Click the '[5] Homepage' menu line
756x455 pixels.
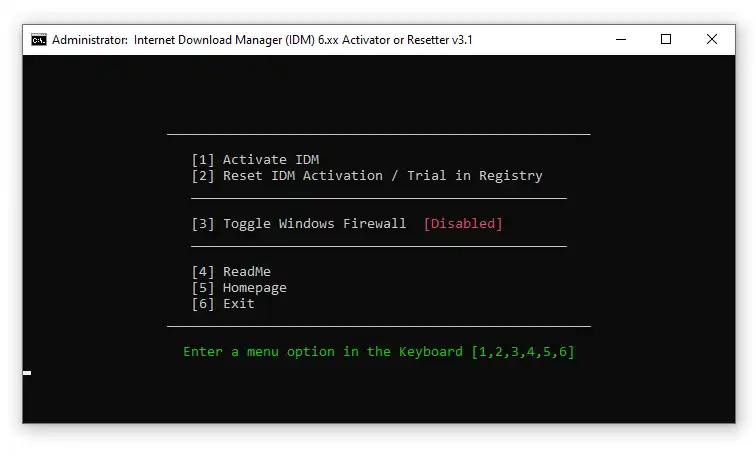(239, 288)
